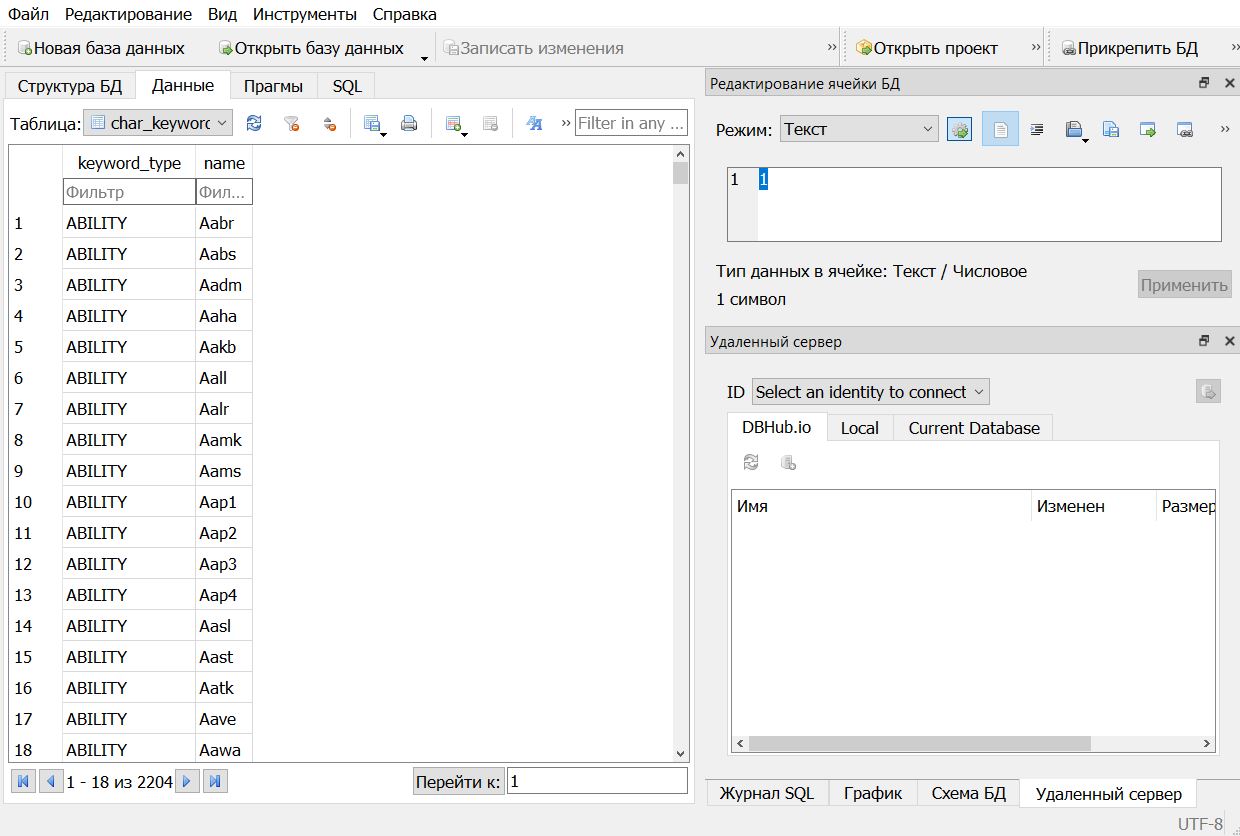Switch to the SQL tab
The width and height of the screenshot is (1240, 836).
tap(347, 86)
